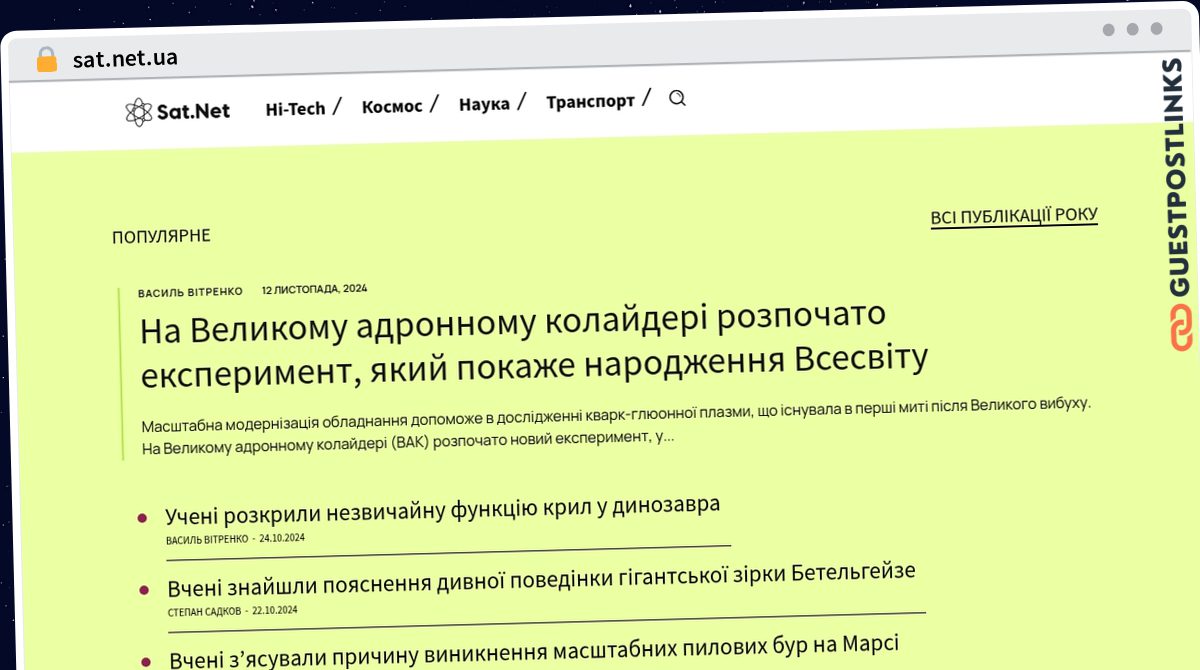Open article about функцію крил у динозавра
1200x670 pixels.
point(442,510)
